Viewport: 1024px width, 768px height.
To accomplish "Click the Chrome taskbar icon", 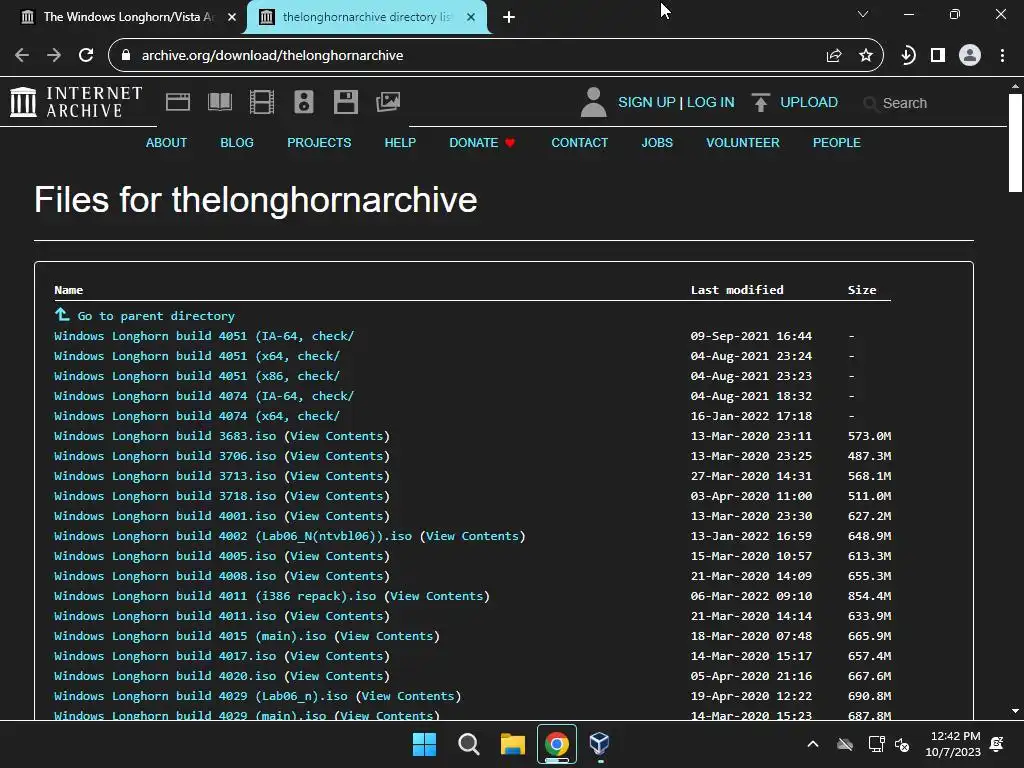I will (x=557, y=744).
